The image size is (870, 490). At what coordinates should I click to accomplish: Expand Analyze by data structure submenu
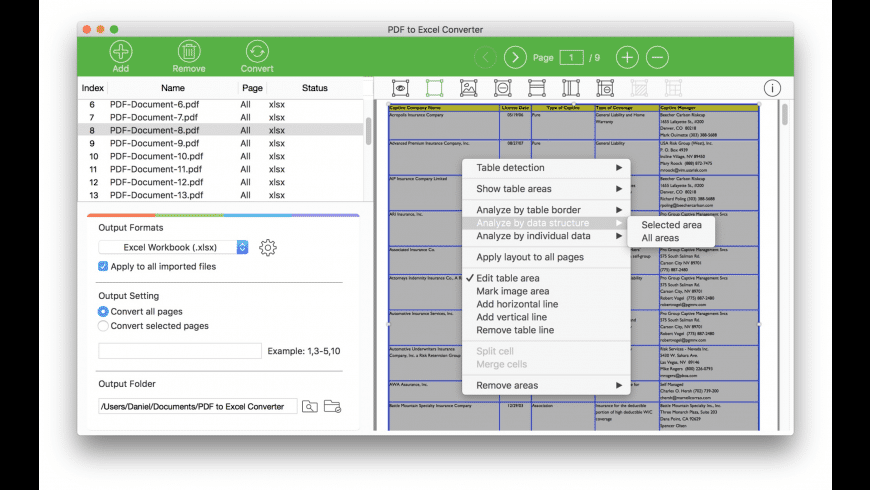546,223
